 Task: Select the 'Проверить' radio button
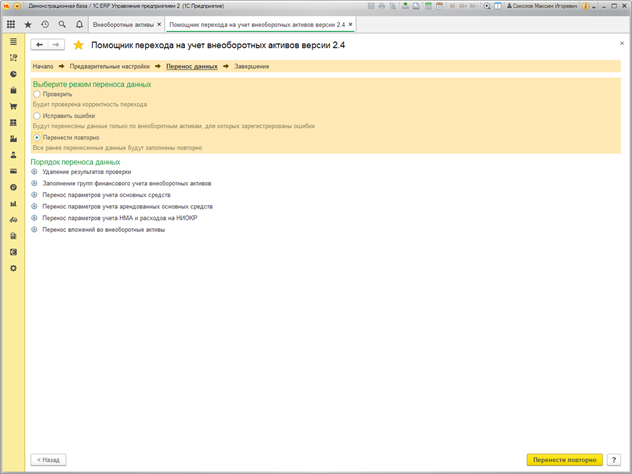(x=37, y=94)
